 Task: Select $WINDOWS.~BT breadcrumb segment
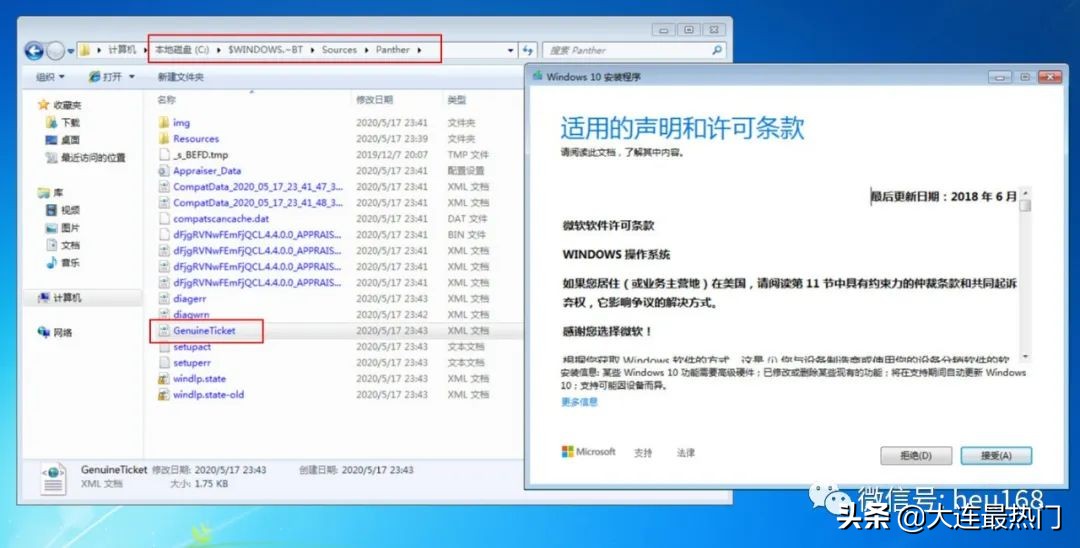(265, 50)
